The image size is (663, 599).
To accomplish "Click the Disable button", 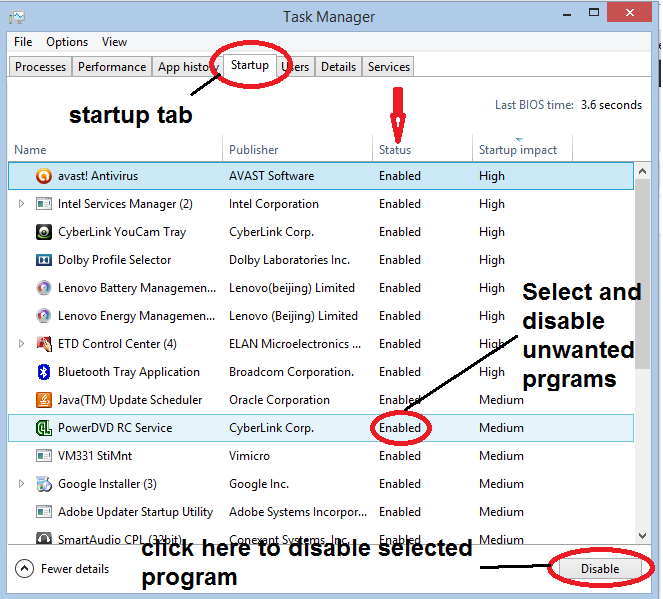I will pos(600,569).
